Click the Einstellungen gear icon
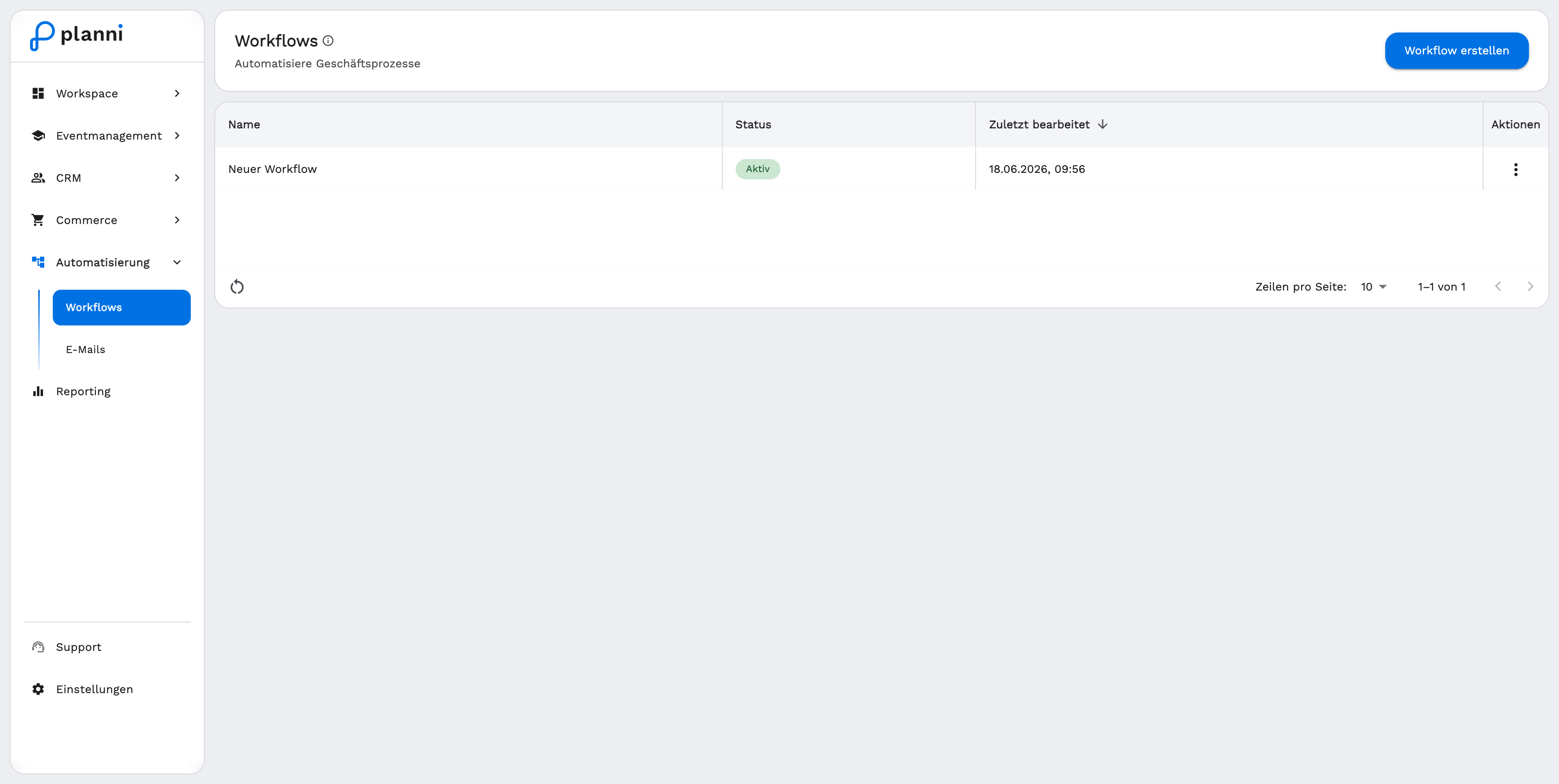1559x784 pixels. click(x=38, y=689)
